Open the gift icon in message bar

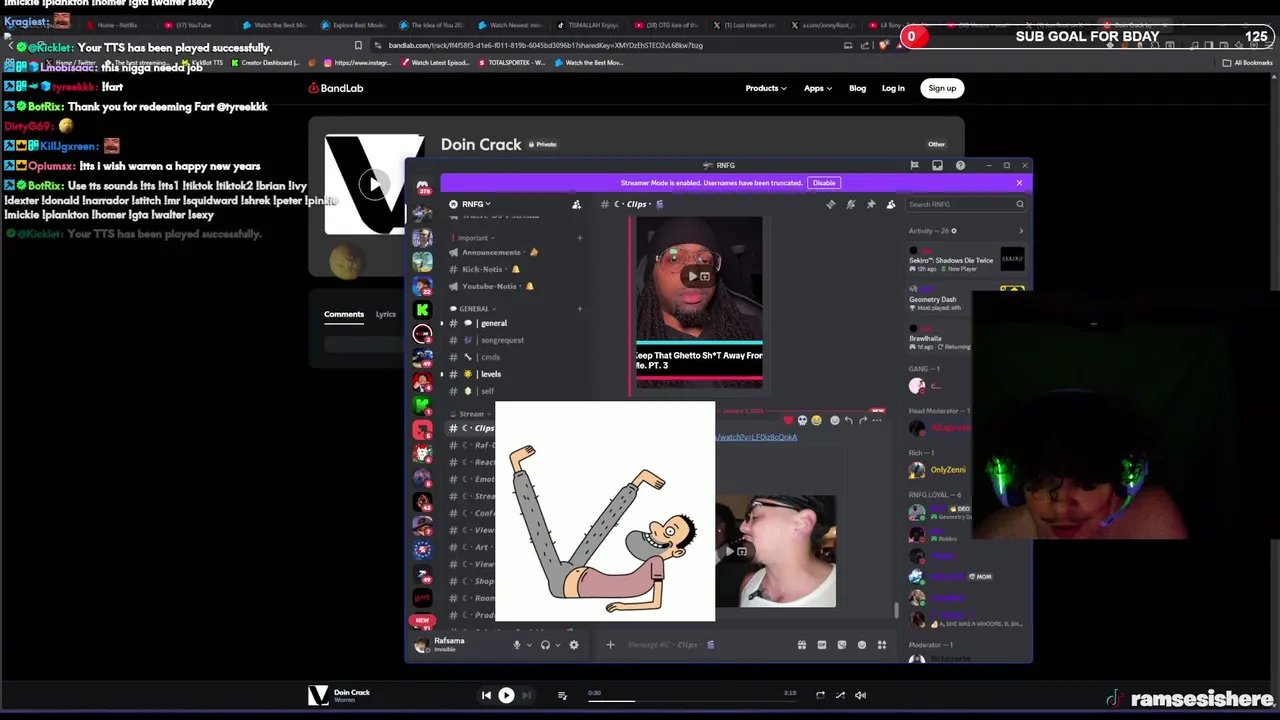tap(801, 645)
